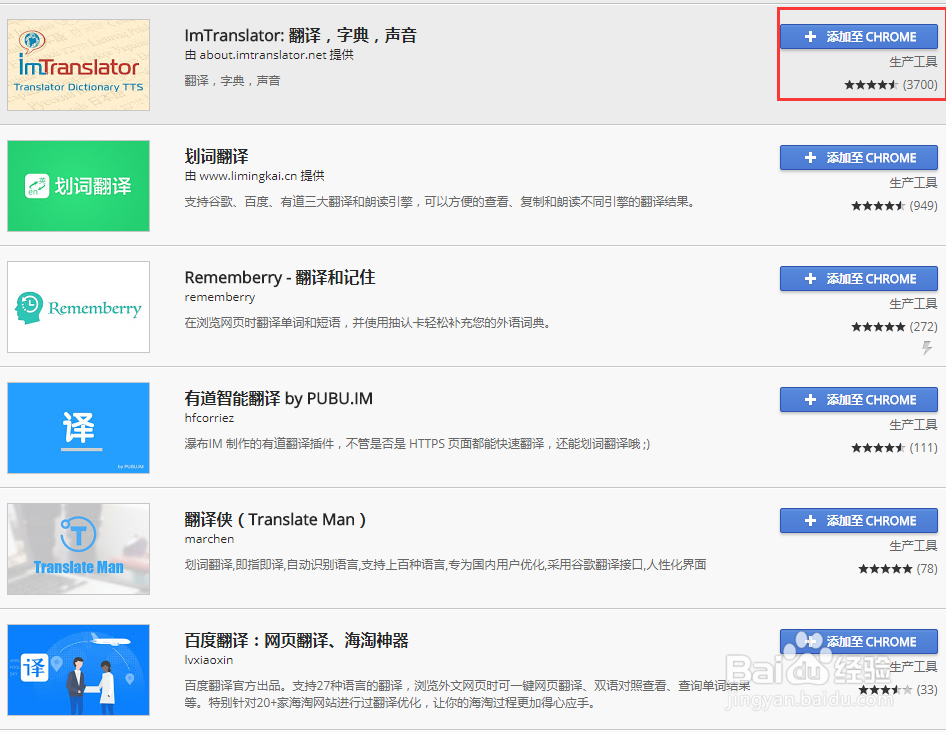This screenshot has height=732, width=946.
Task: Add 有道智能翻译 by PUBU.IM to Chrome
Action: (859, 400)
